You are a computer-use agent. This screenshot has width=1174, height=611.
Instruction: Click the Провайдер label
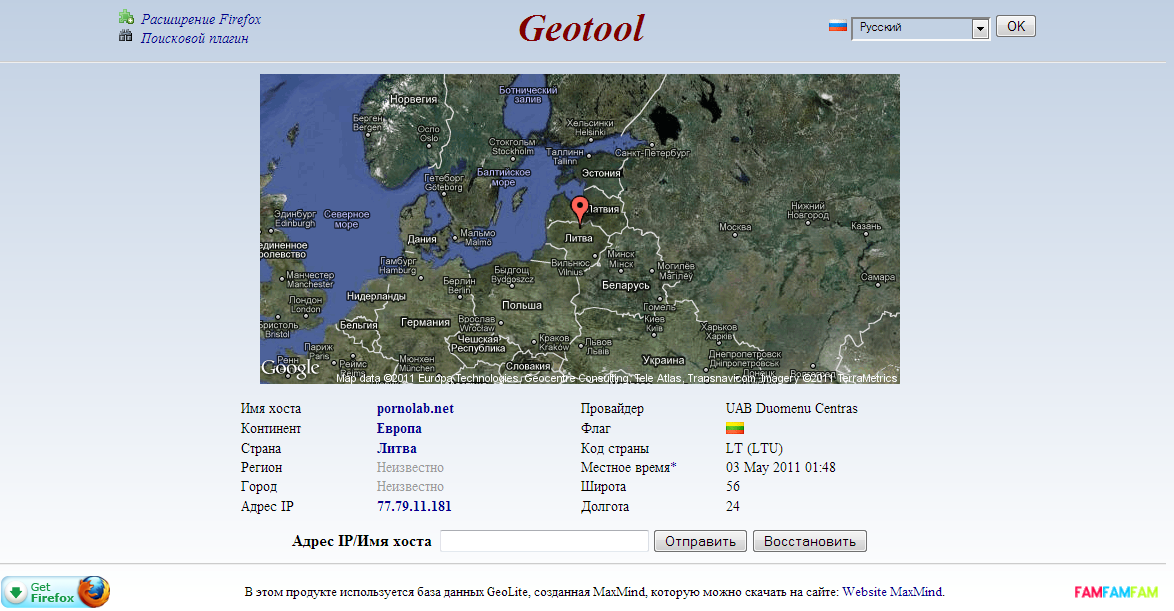point(612,408)
